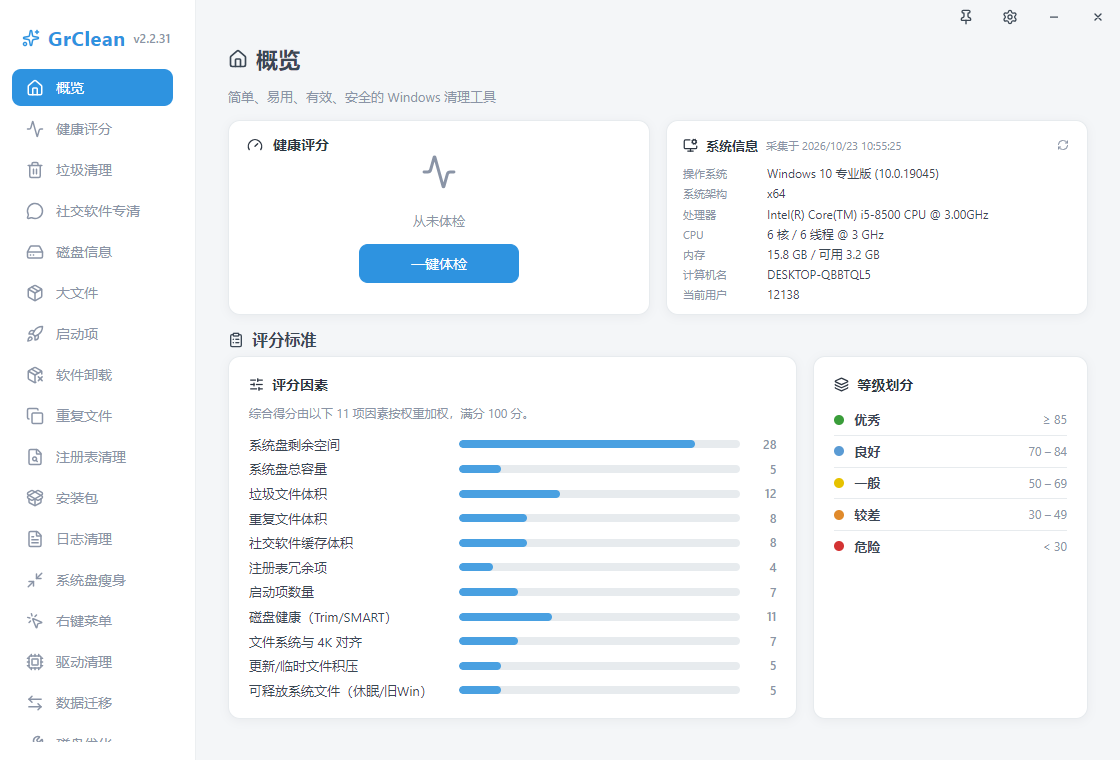
Task: Click the 日志清理 document icon
Action: click(x=35, y=539)
